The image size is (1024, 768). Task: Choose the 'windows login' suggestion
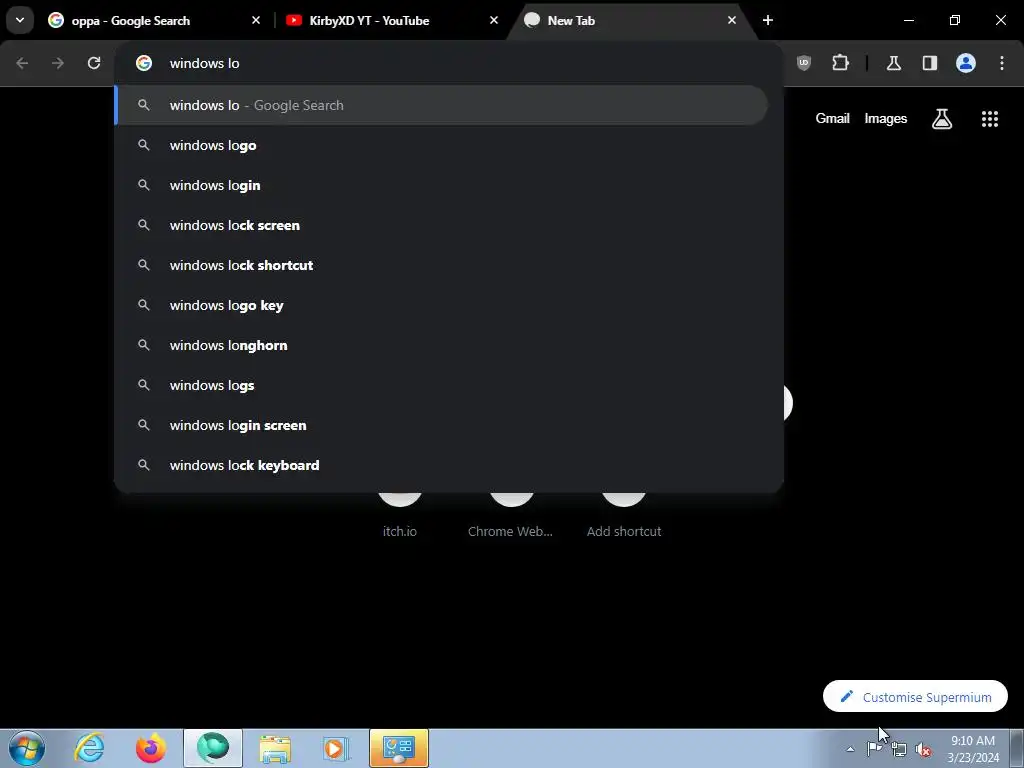[x=441, y=185]
